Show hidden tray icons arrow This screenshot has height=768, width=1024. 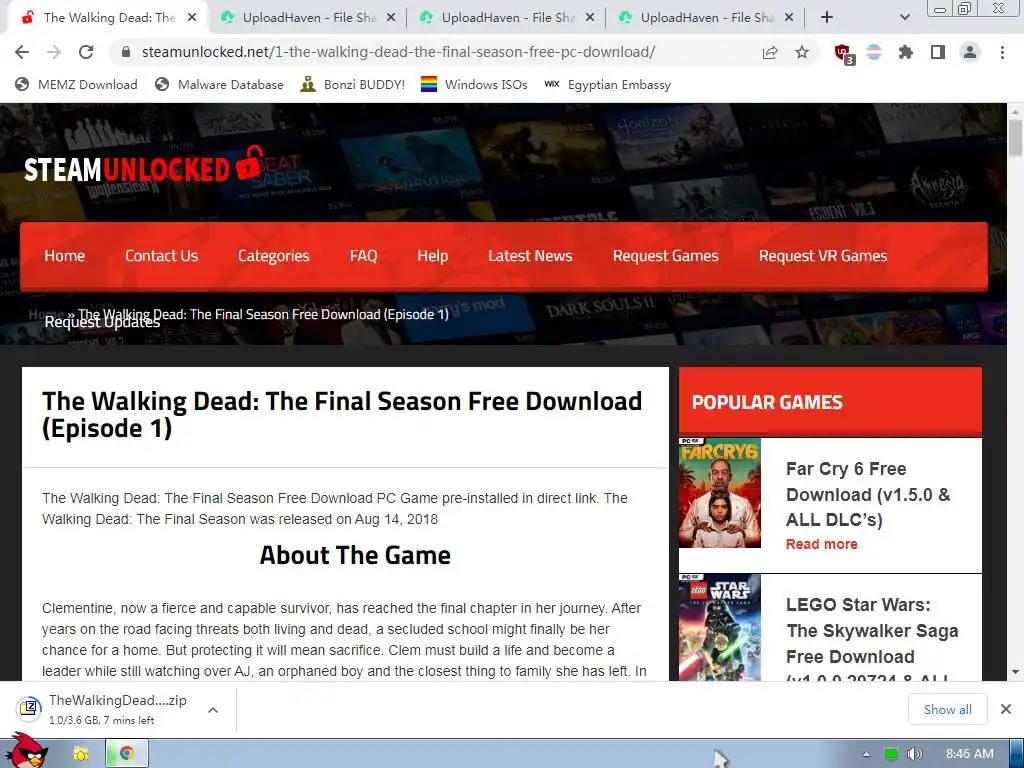coord(866,754)
